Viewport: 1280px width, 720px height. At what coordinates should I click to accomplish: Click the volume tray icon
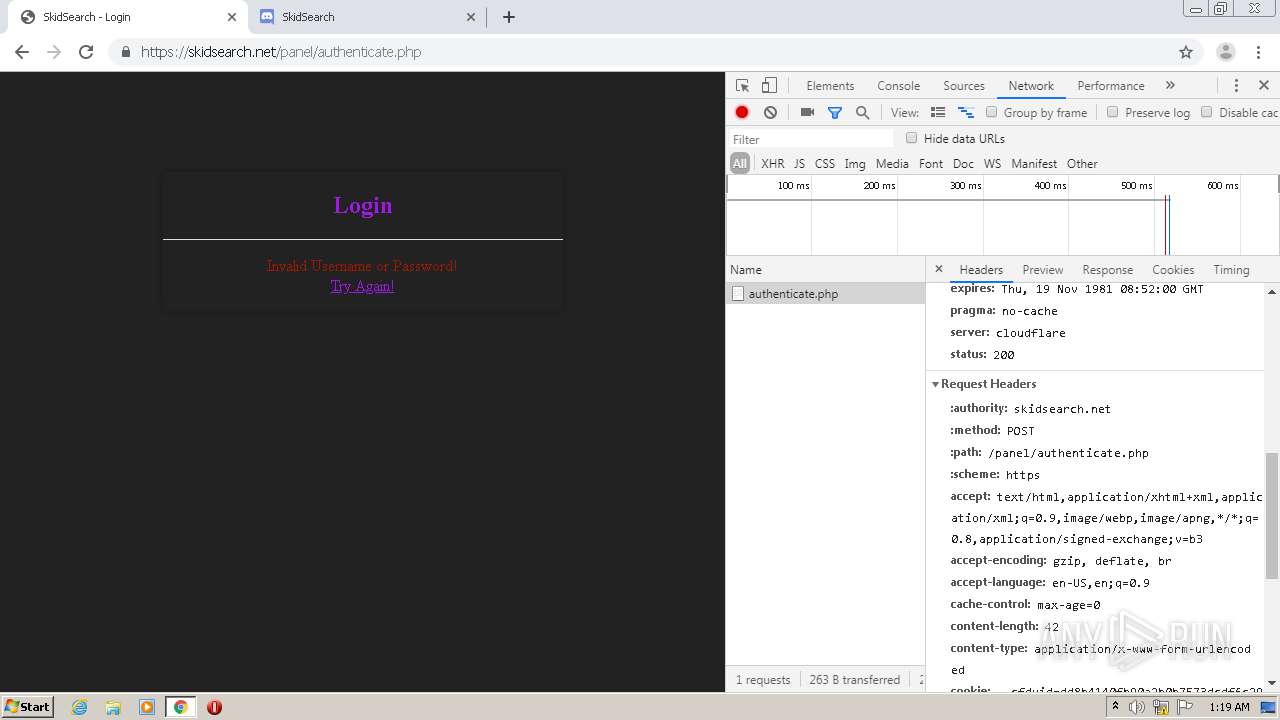tap(1137, 707)
